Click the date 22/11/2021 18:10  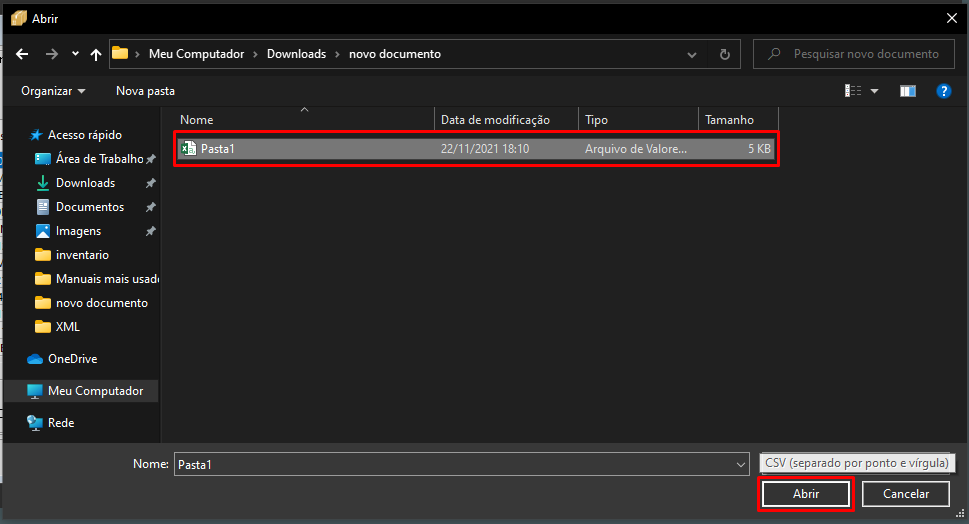click(x=485, y=148)
